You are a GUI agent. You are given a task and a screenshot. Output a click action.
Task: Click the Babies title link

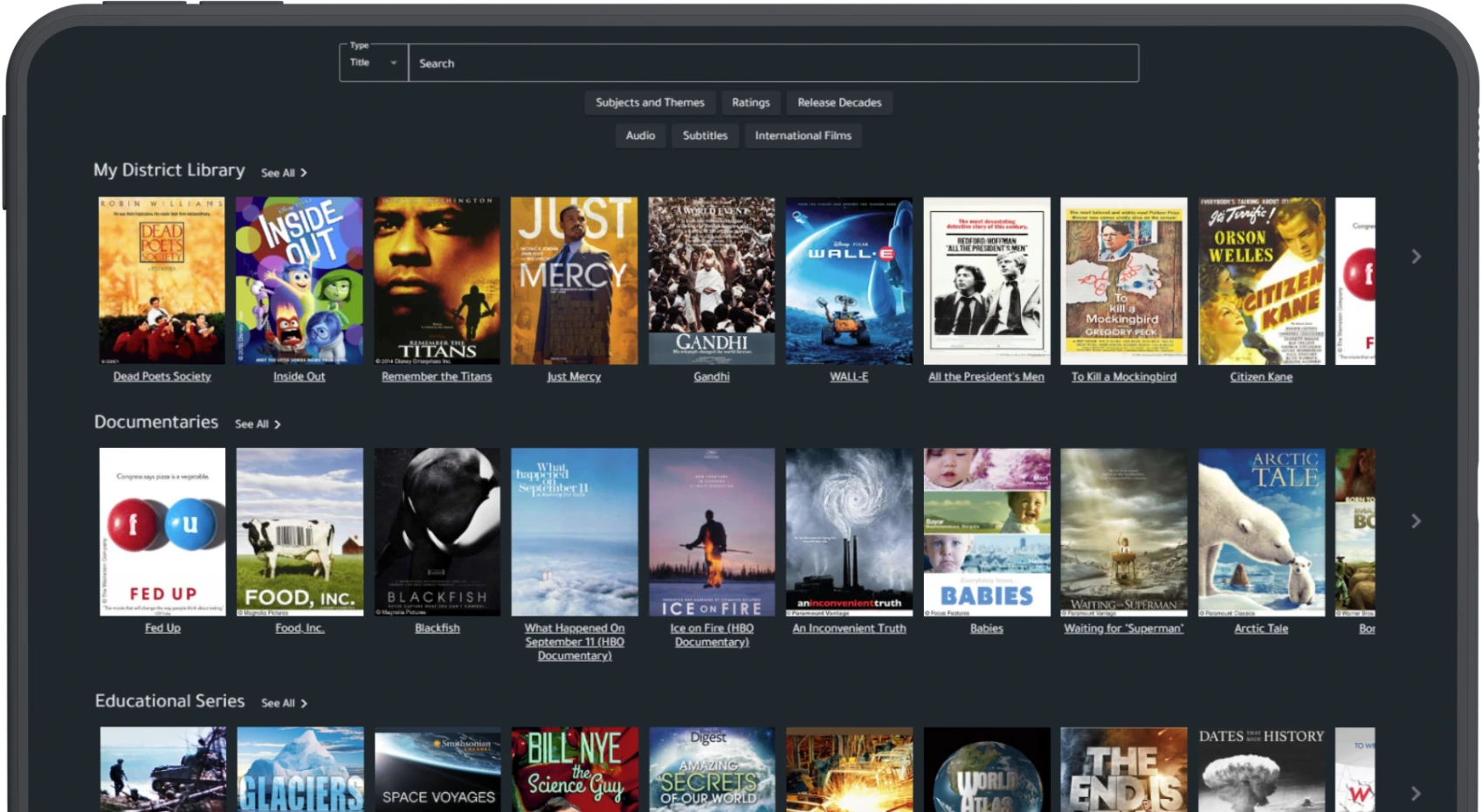[987, 629]
